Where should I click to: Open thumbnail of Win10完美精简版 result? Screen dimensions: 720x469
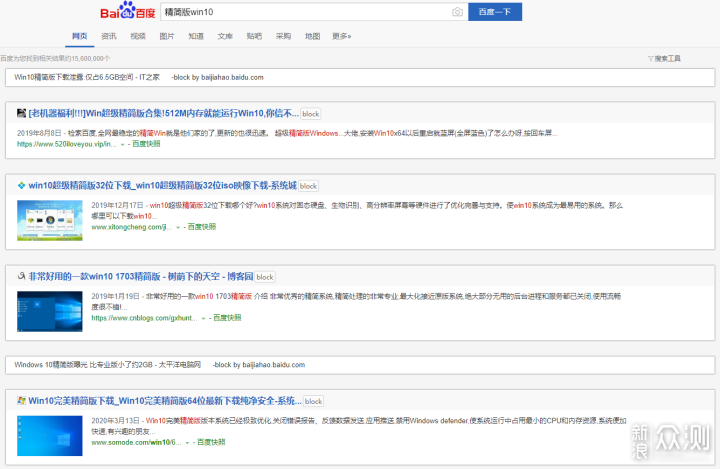point(50,436)
